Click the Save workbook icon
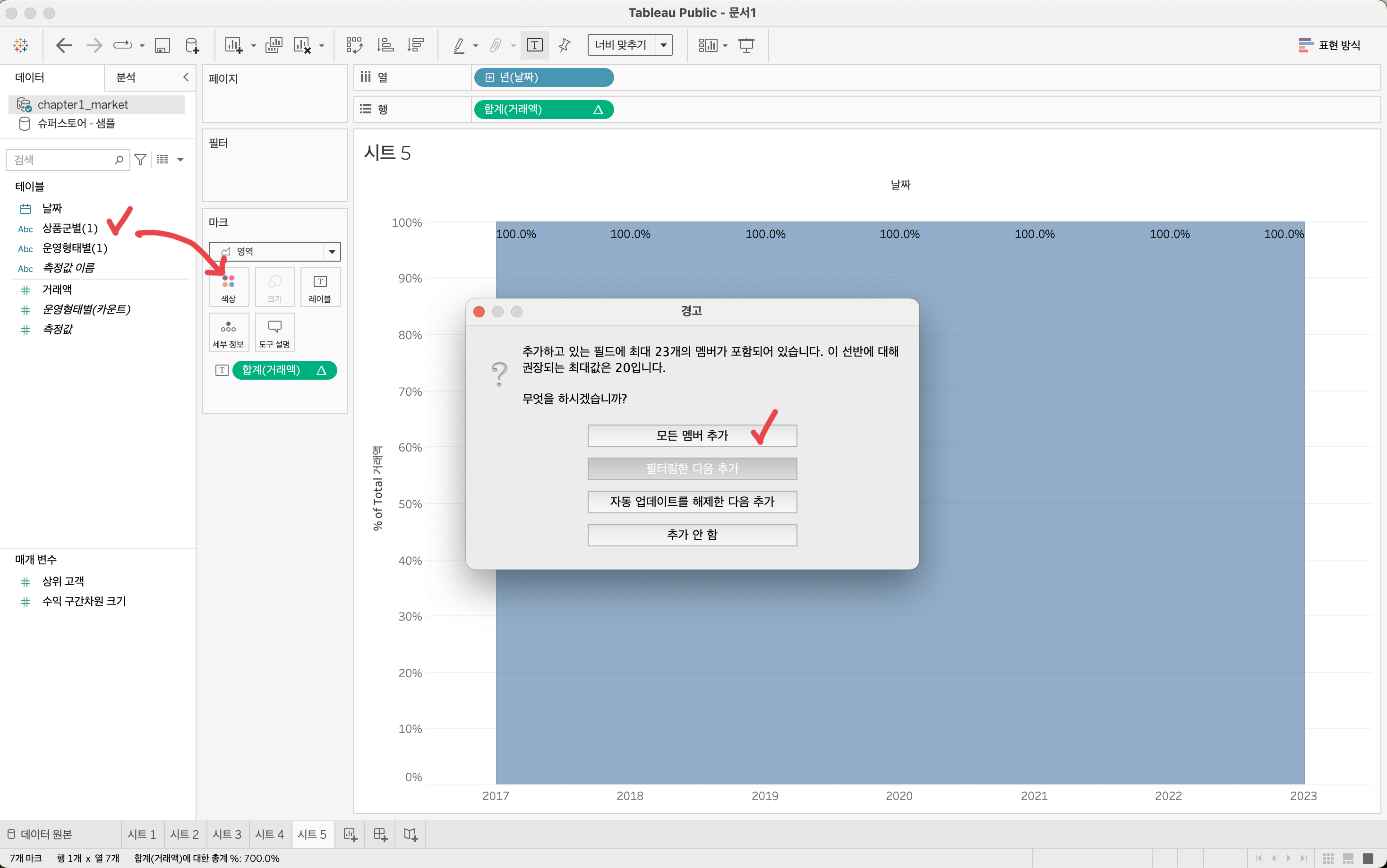Screen dimensions: 1387x868 [163, 45]
